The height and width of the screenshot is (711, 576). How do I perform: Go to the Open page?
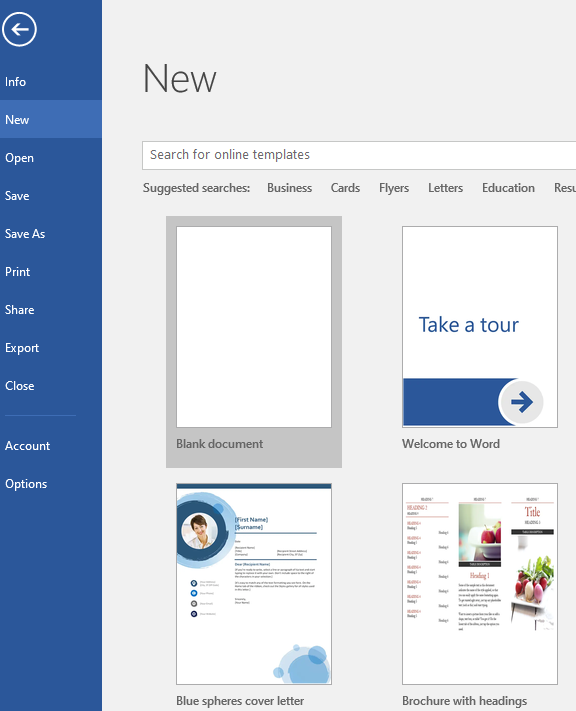click(x=51, y=158)
